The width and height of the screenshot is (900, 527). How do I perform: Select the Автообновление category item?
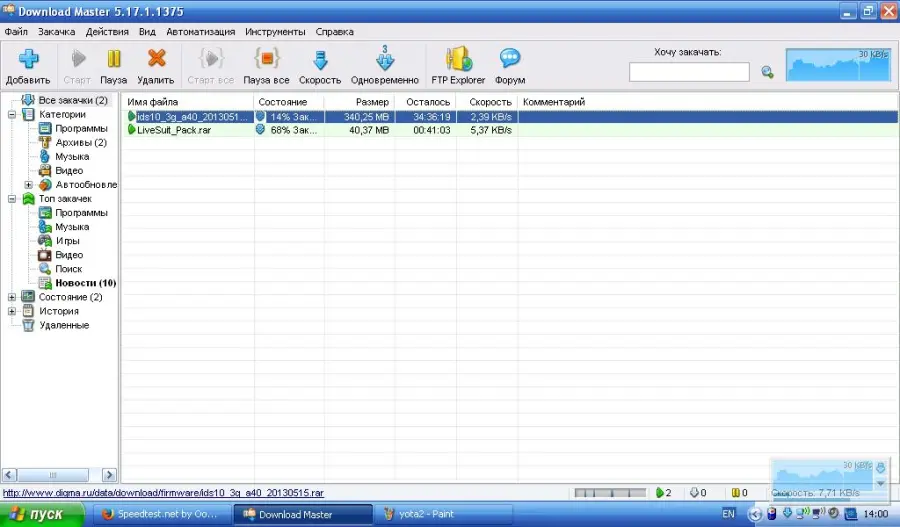click(x=86, y=185)
